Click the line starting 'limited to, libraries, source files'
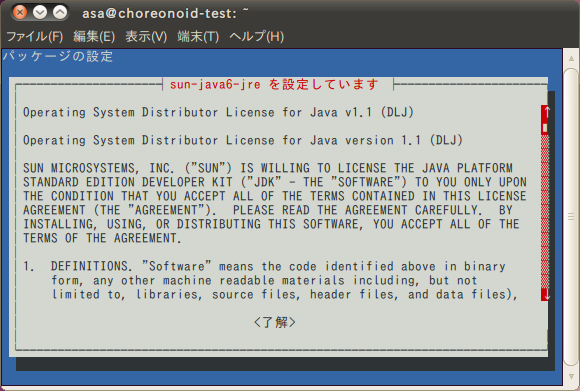The height and width of the screenshot is (391, 580). click(x=284, y=294)
